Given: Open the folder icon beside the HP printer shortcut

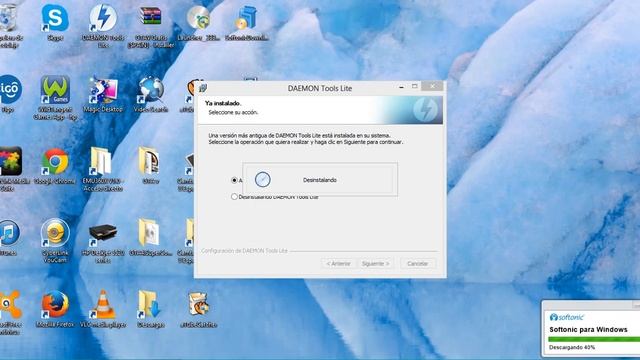Looking at the screenshot, I should [x=149, y=233].
